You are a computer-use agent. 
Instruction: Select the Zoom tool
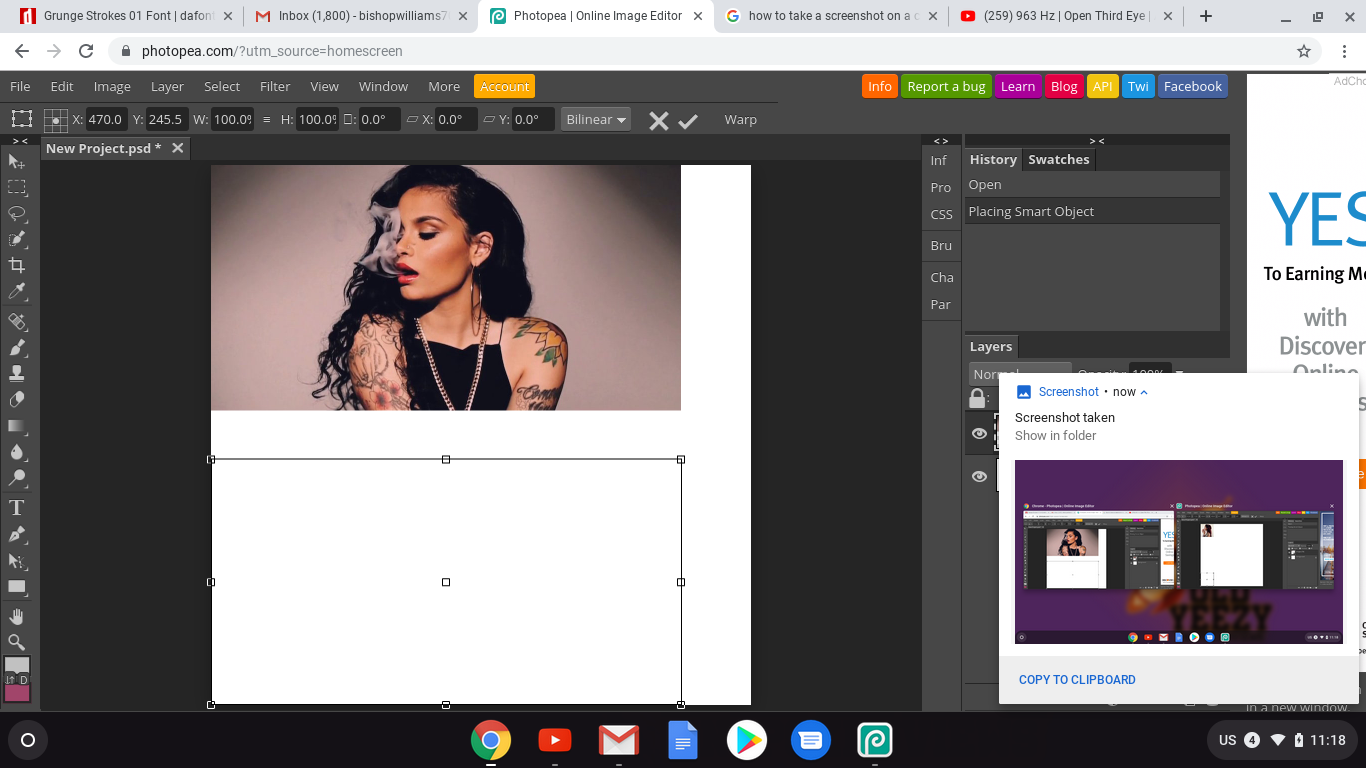pyautogui.click(x=17, y=642)
